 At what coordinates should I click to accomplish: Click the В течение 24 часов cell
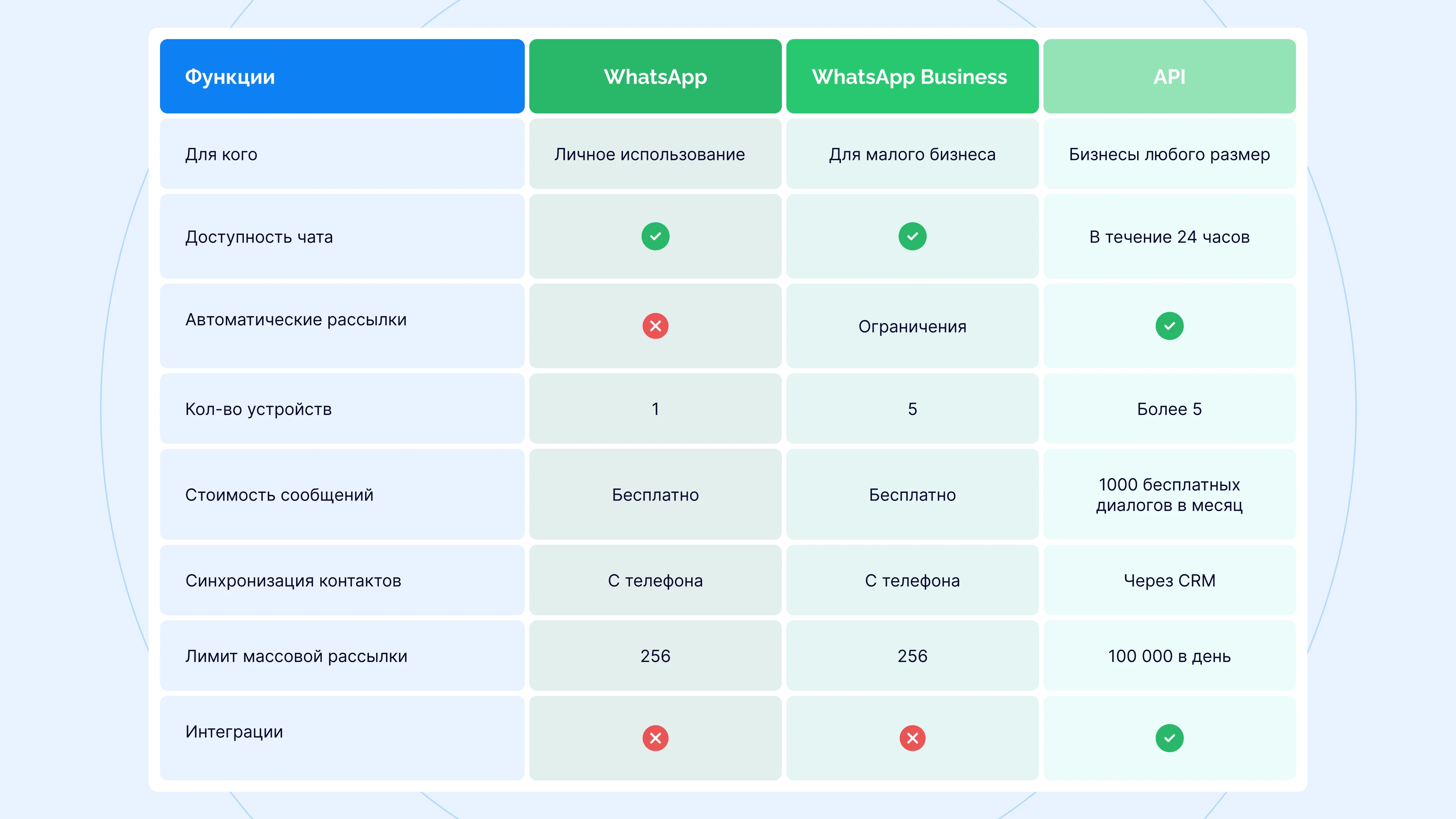[1169, 237]
